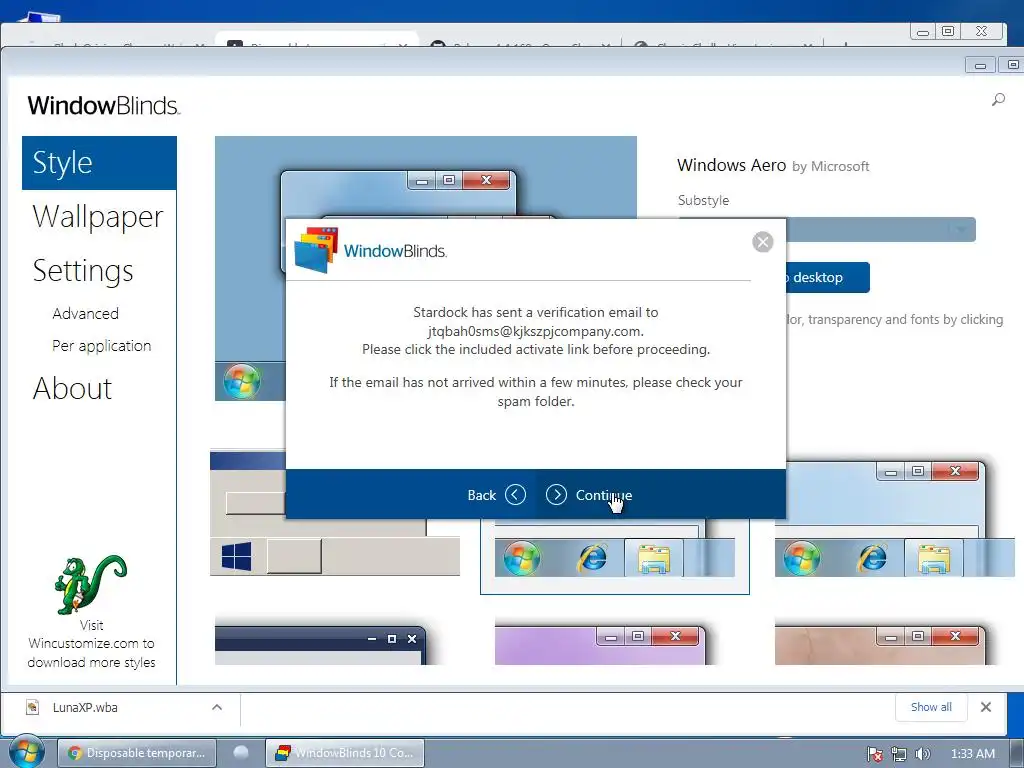Click Continue in the verification dialog
The height and width of the screenshot is (768, 1024).
click(588, 495)
